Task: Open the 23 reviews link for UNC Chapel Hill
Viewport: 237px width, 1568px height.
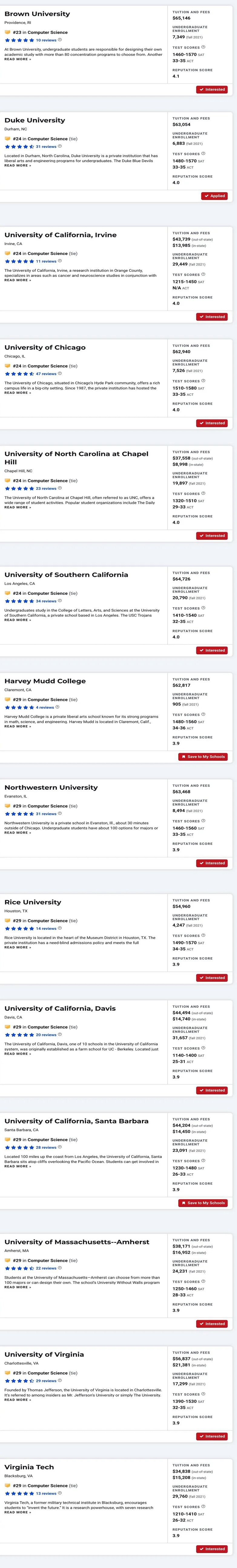Action: coord(46,488)
